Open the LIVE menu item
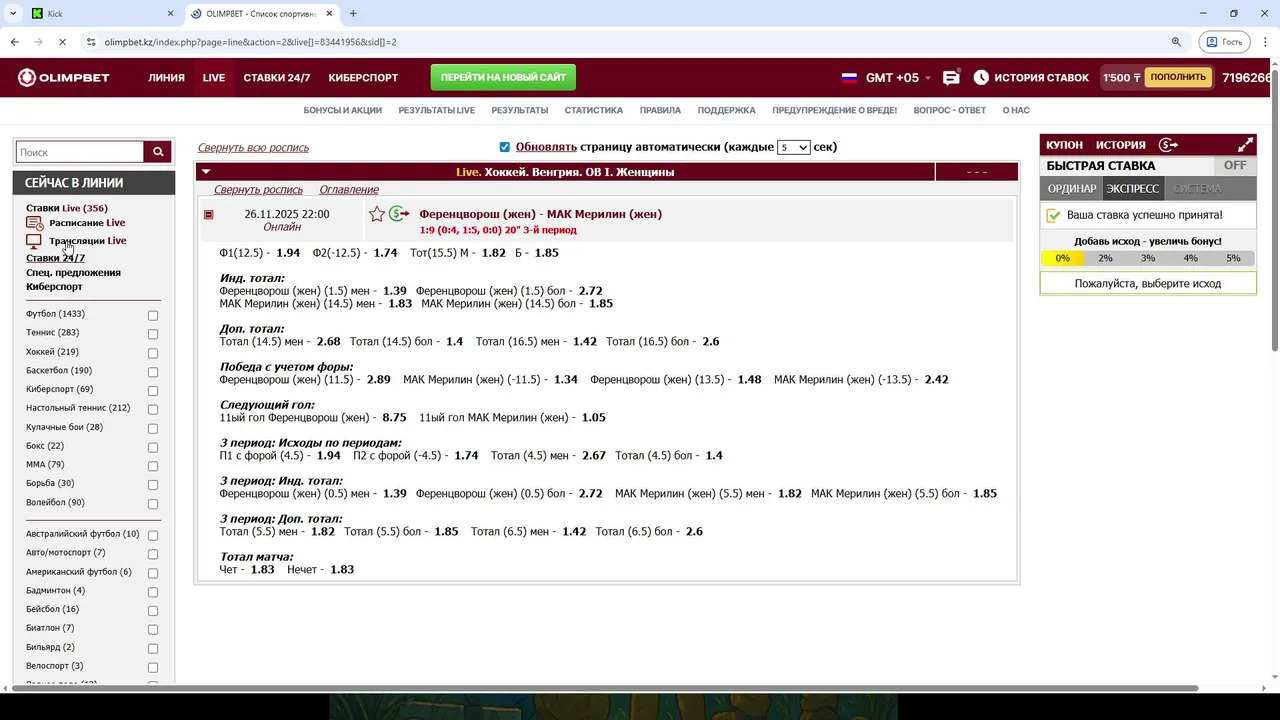This screenshot has width=1280, height=720. click(x=214, y=78)
